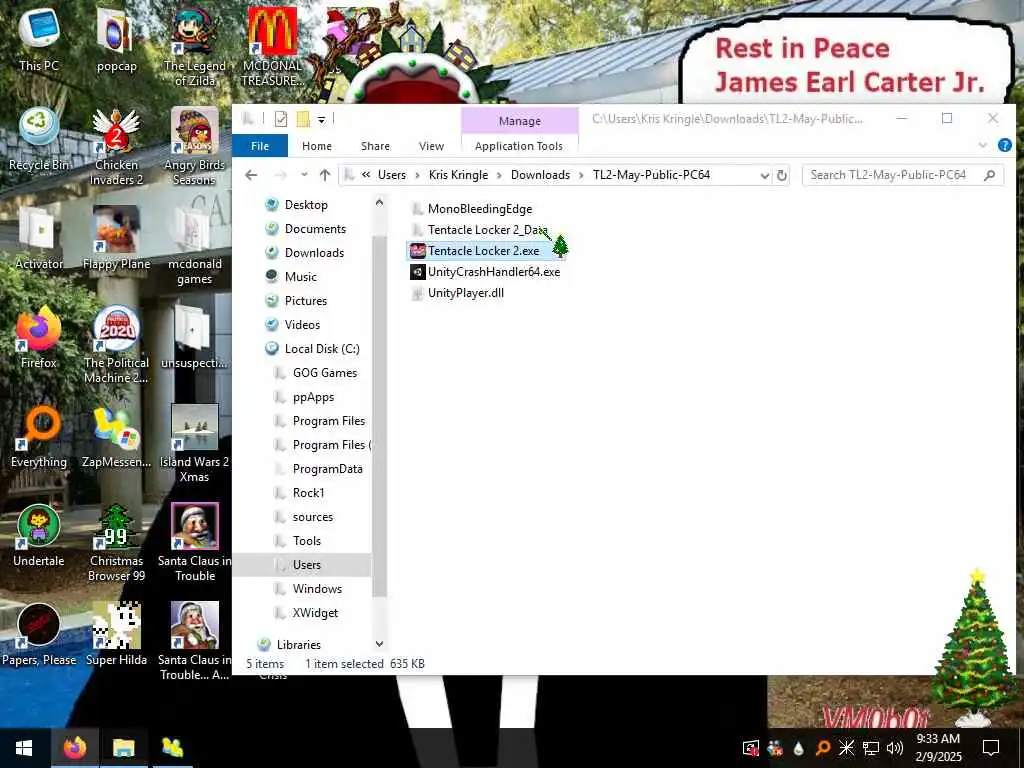Select XWidget folder in navigation tree

[307, 613]
